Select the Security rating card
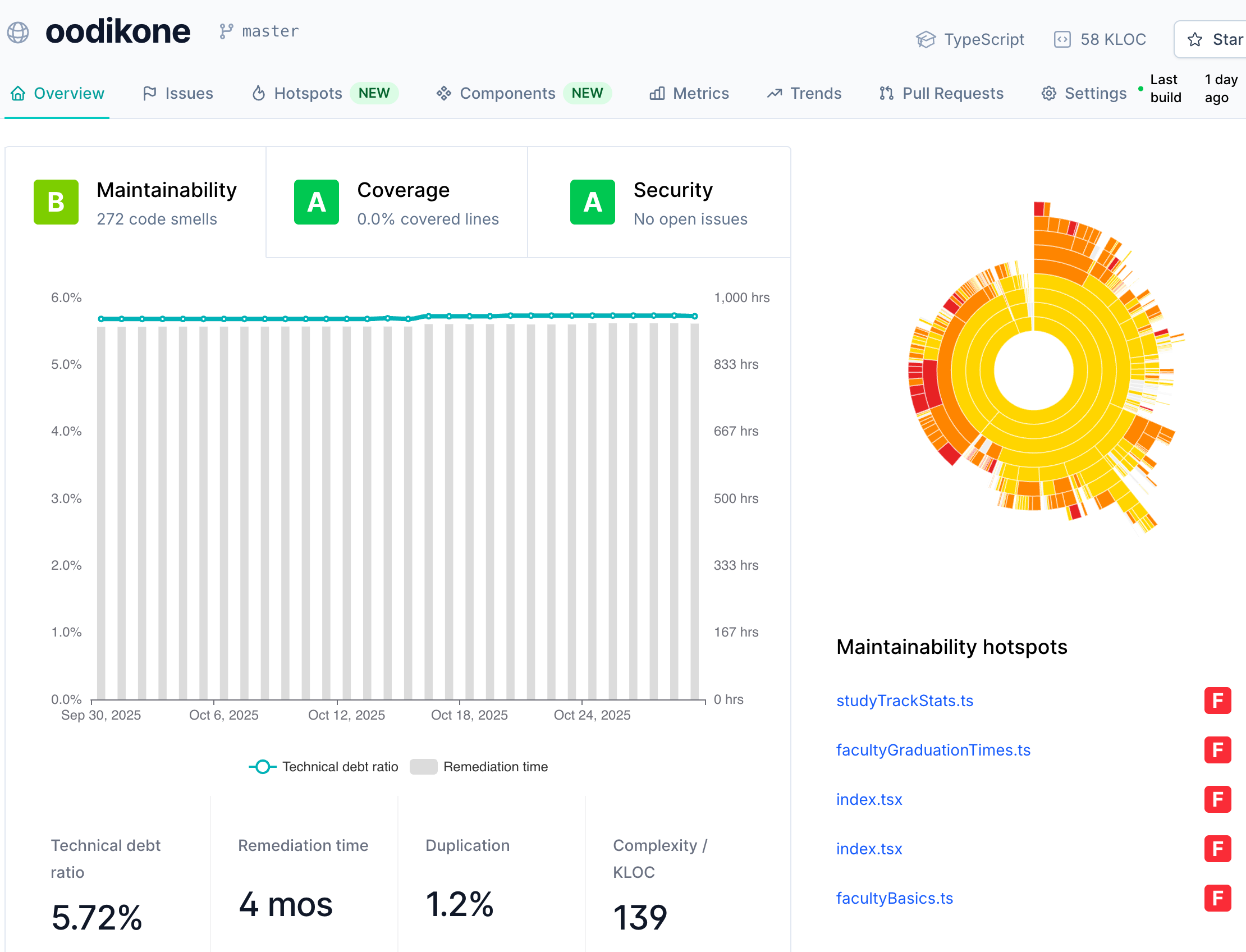This screenshot has width=1246, height=952. [658, 202]
